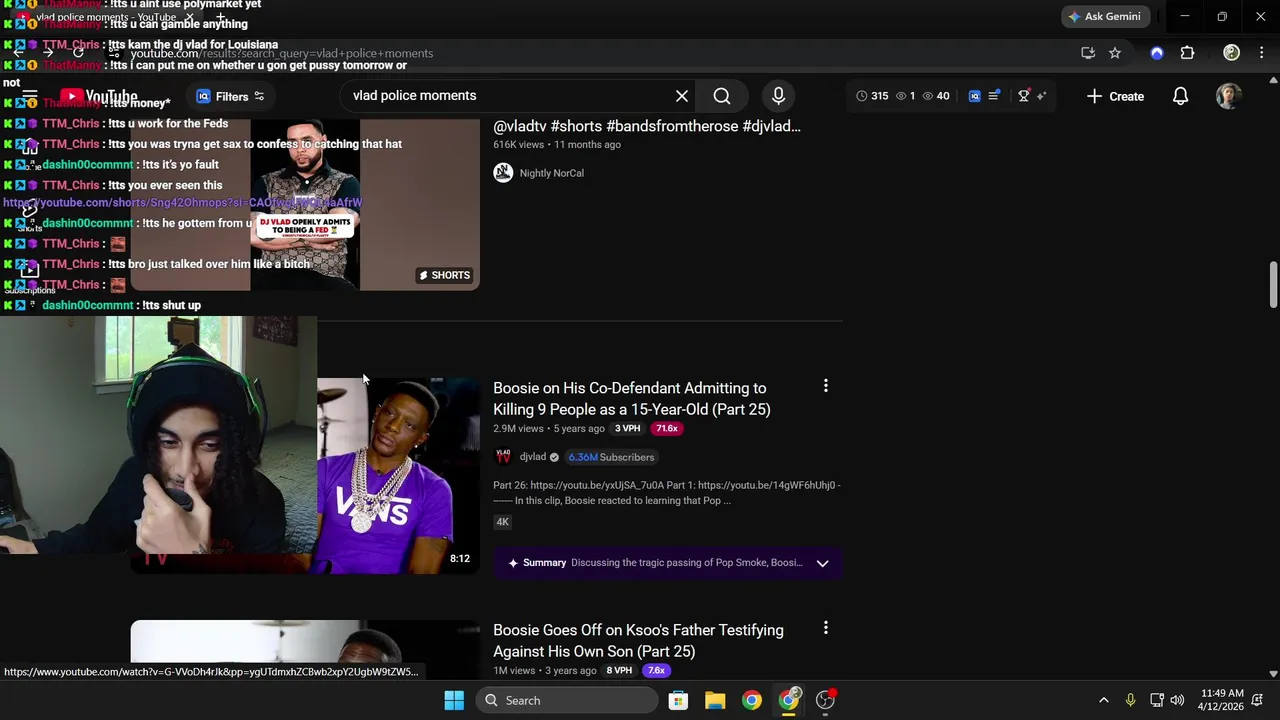Screen dimensions: 1280x720
Task: Visit the Nightly NorCal channel
Action: pos(552,173)
